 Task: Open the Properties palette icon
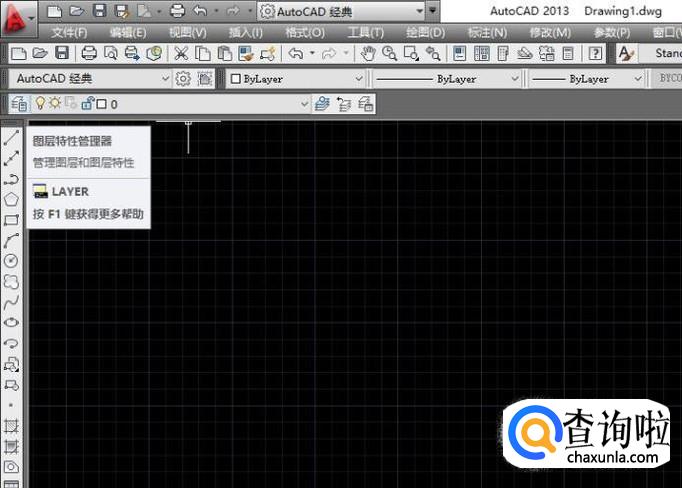(x=460, y=54)
